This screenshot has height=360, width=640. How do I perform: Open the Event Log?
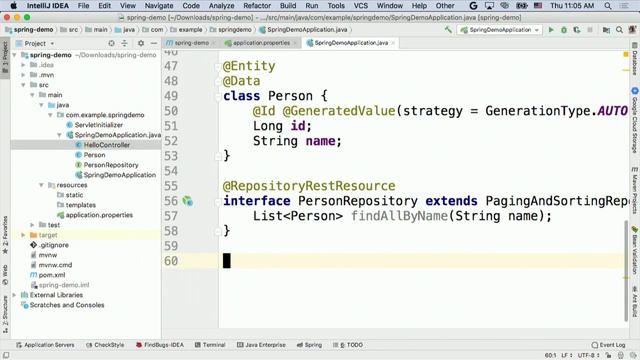pyautogui.click(x=608, y=345)
